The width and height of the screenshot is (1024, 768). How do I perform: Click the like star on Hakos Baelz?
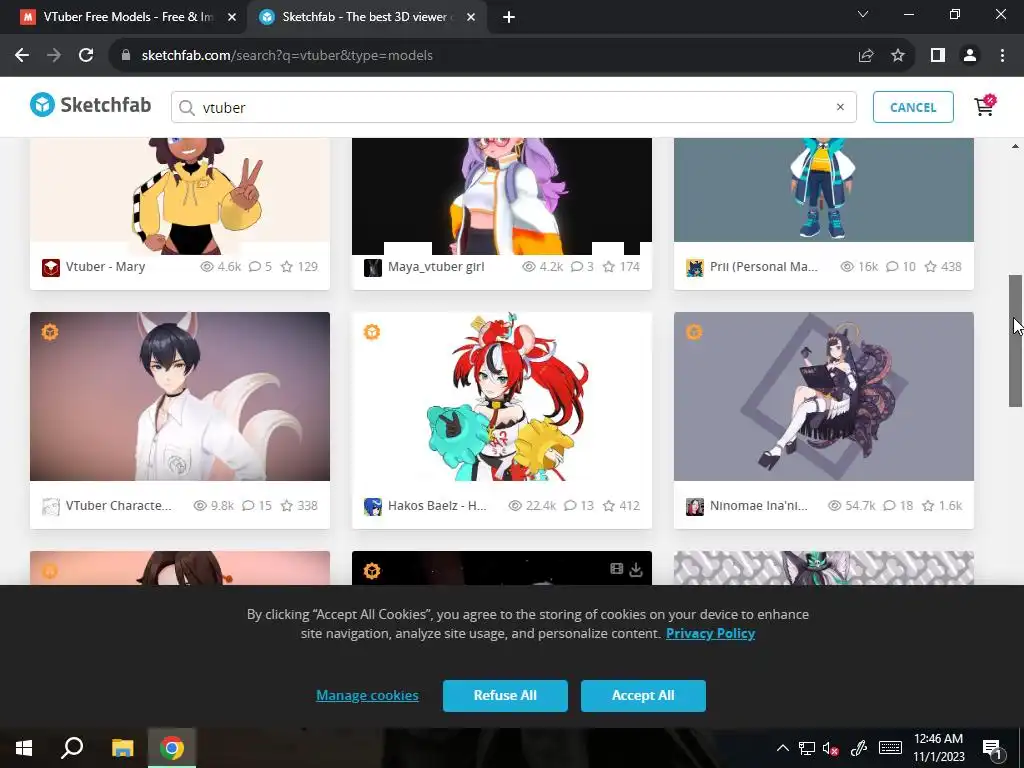pyautogui.click(x=609, y=505)
